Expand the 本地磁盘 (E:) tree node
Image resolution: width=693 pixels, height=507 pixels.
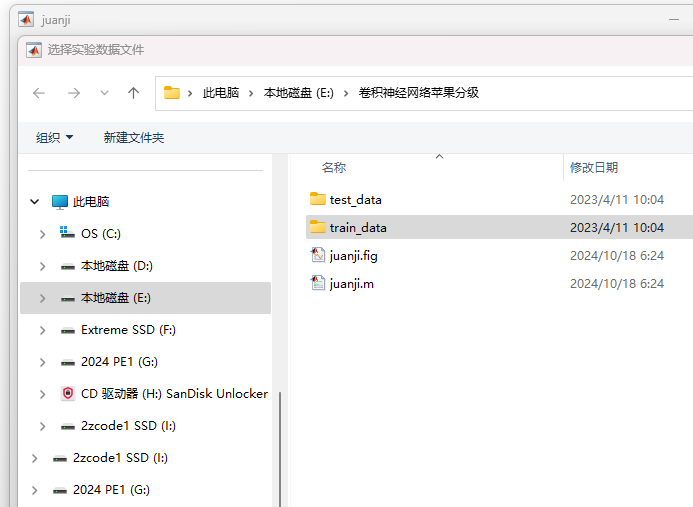[42, 298]
